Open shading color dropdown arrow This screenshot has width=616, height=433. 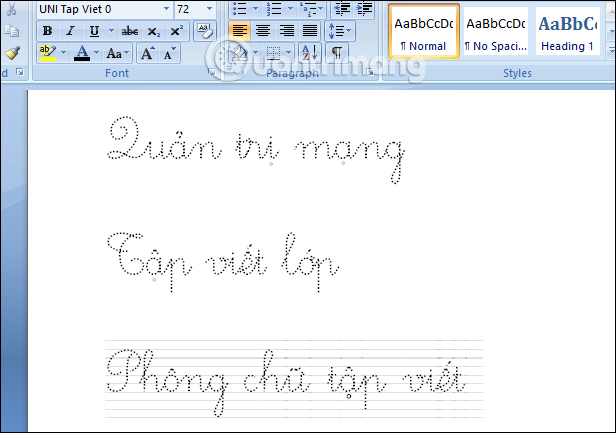point(255,53)
